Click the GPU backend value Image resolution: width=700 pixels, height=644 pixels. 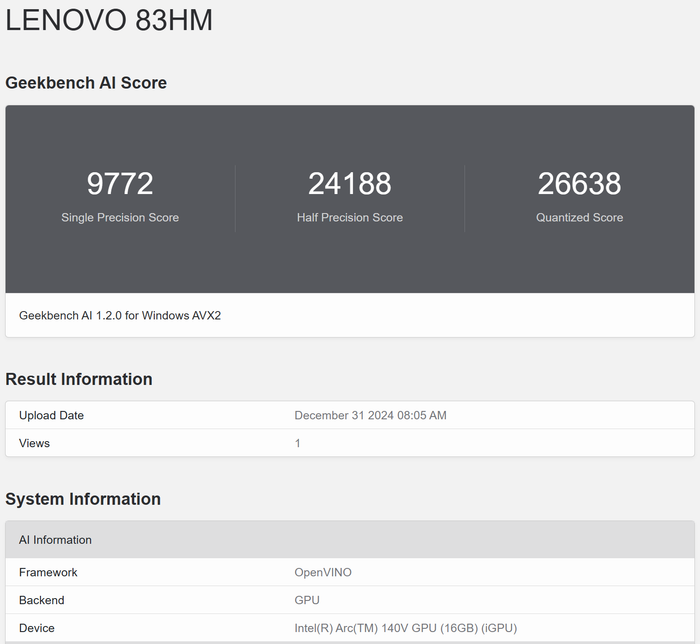tap(307, 600)
